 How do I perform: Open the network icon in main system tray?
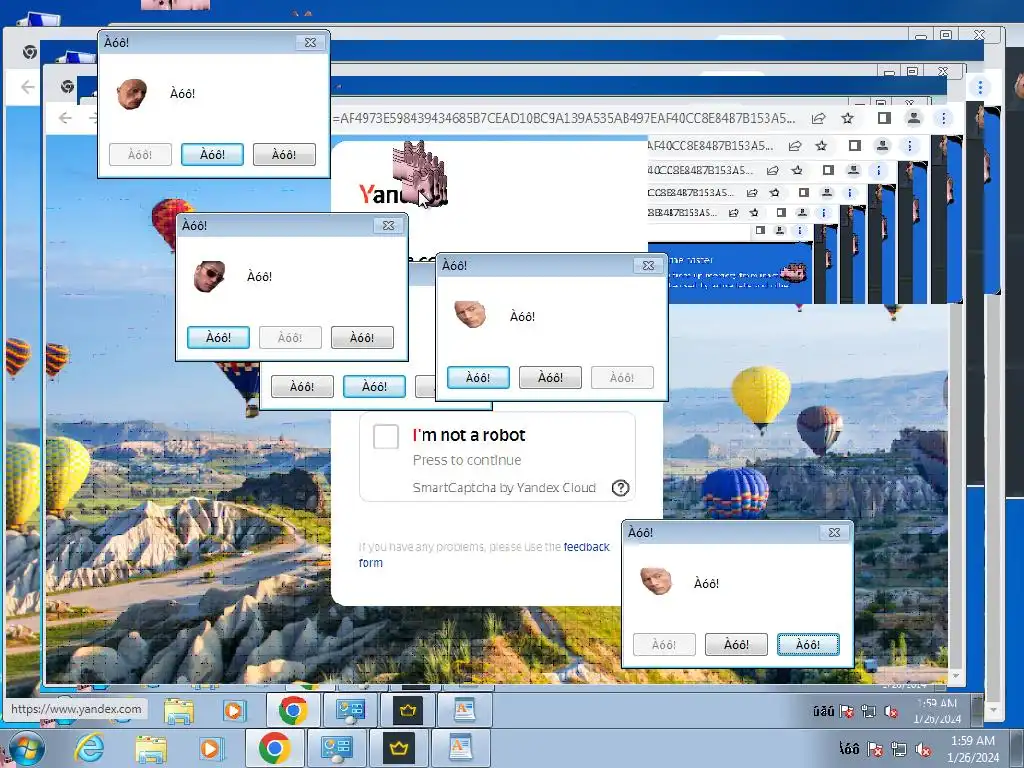click(x=899, y=749)
